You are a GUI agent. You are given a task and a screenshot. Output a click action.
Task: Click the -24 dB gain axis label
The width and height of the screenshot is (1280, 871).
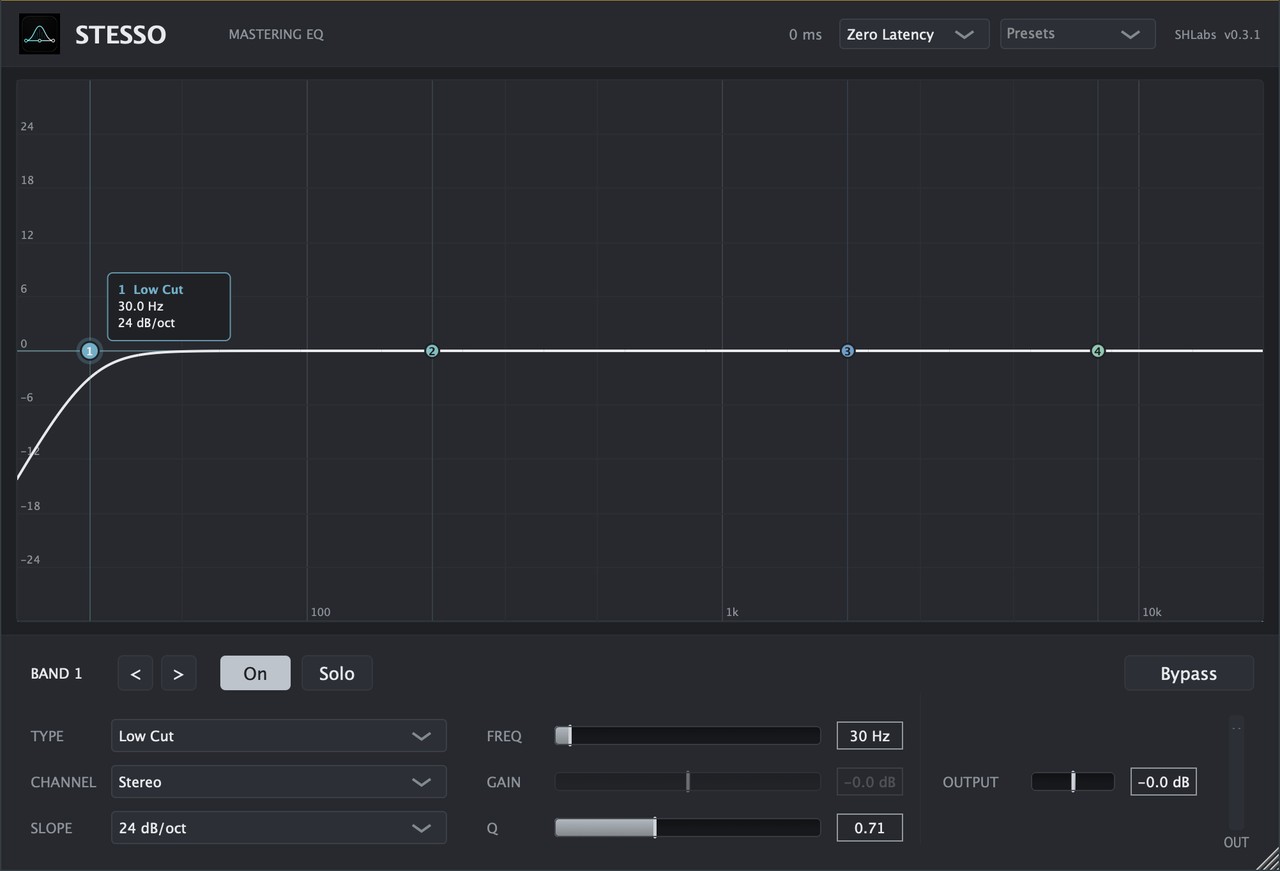point(30,560)
